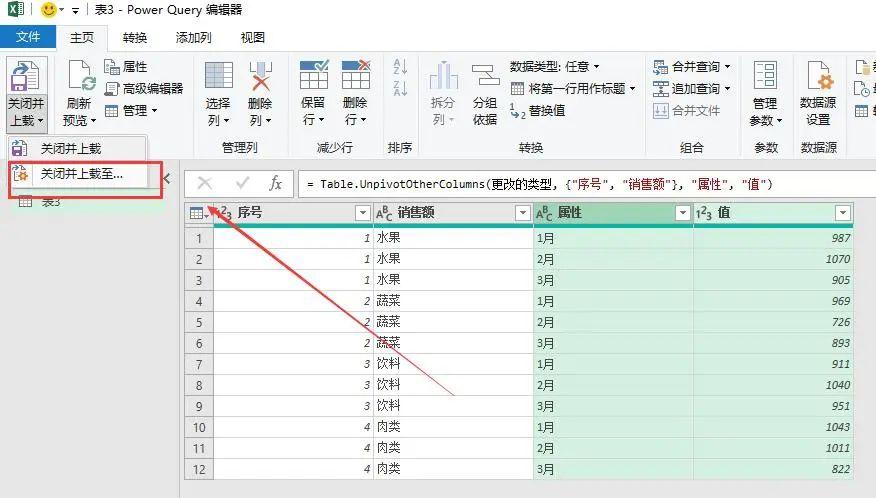Click the Keep Rows (保留行) icon

[313, 77]
